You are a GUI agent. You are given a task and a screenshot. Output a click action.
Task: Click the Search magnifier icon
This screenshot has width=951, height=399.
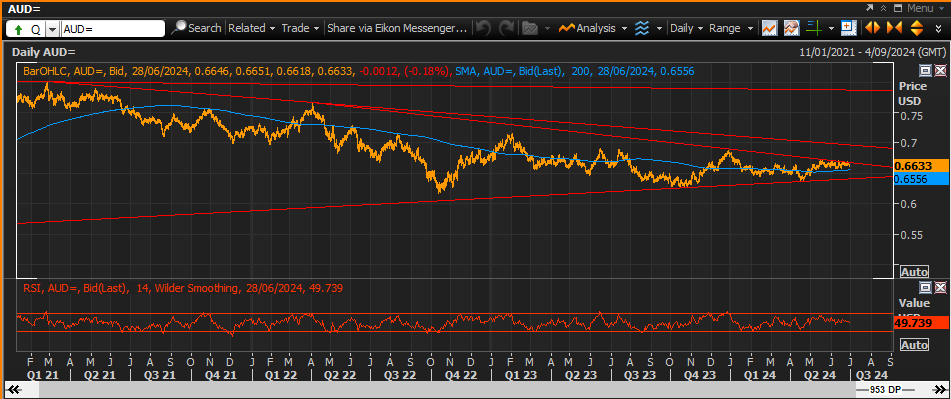[x=179, y=28]
